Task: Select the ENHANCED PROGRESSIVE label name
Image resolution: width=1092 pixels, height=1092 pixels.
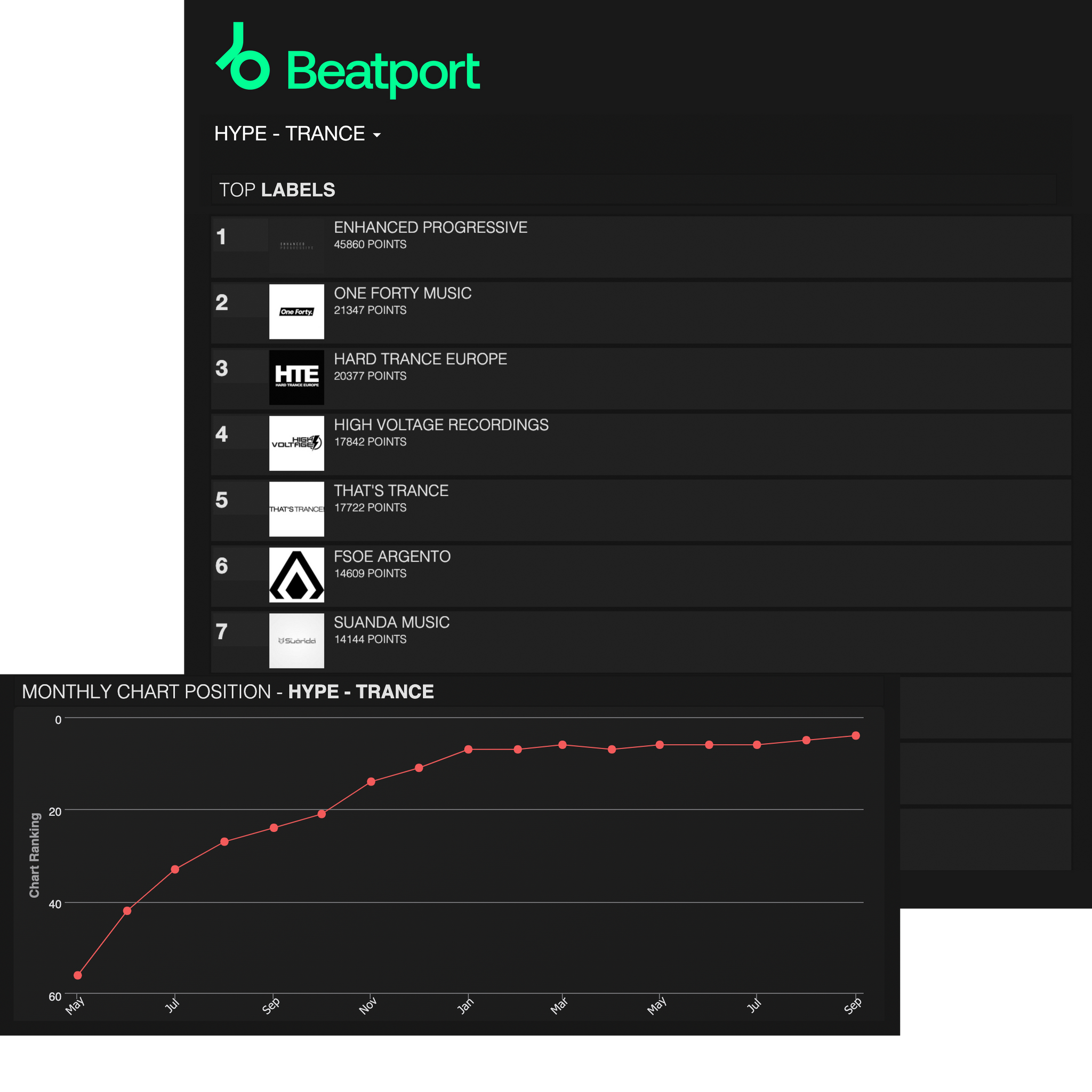Action: click(431, 227)
